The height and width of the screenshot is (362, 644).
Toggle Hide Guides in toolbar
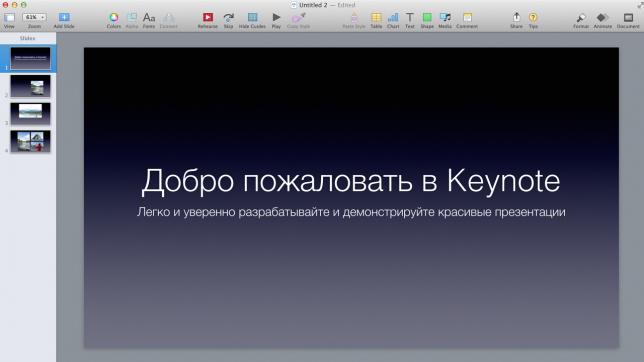coord(252,17)
